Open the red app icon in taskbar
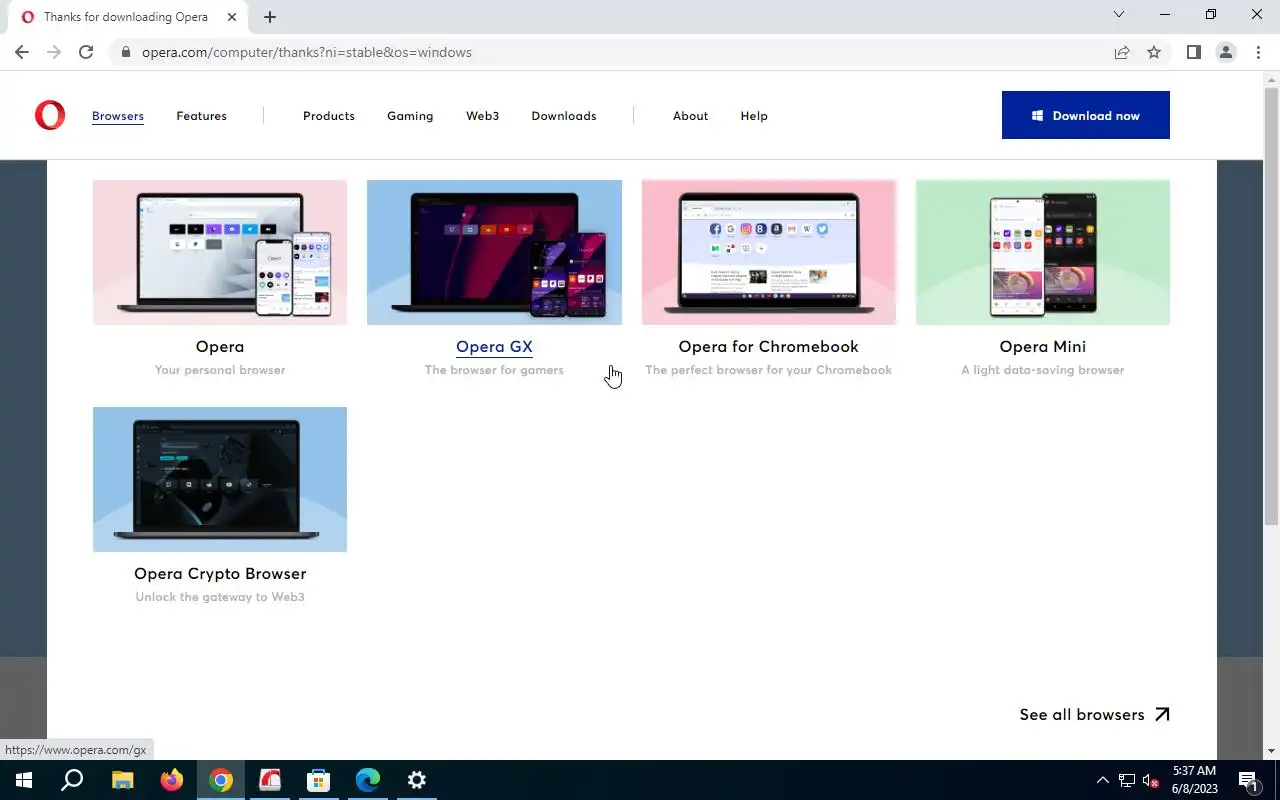 pos(270,780)
